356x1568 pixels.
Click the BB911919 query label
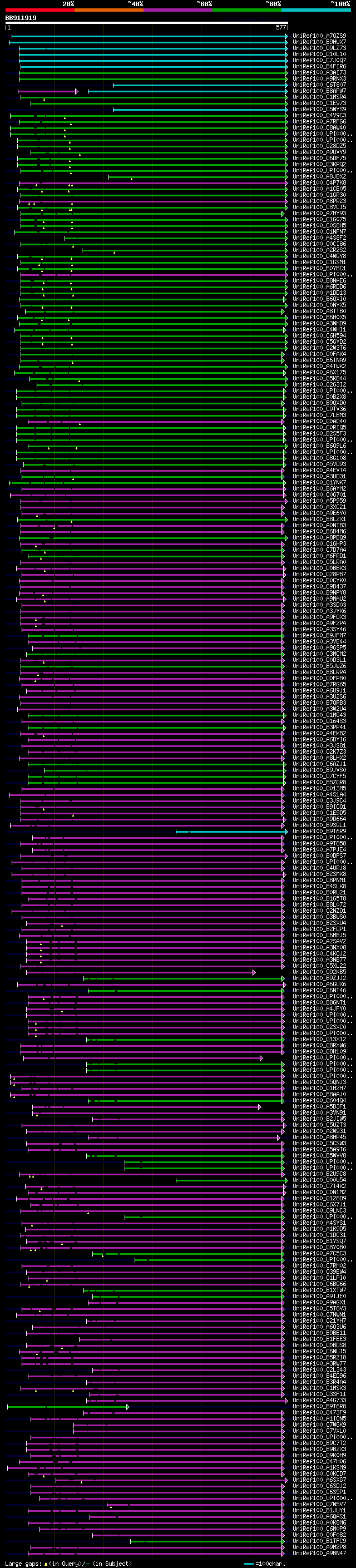(21, 18)
